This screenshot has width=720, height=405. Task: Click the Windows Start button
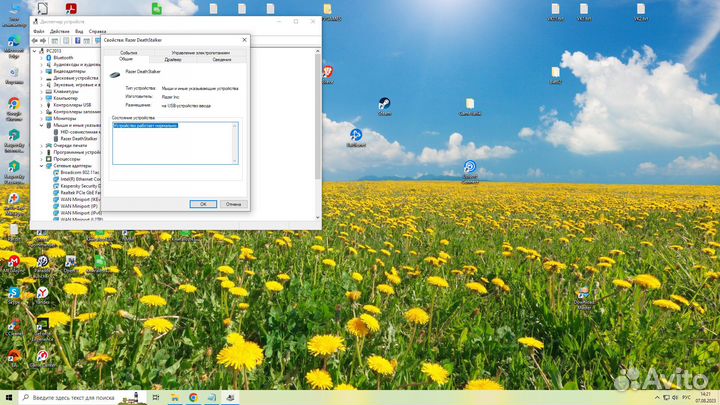(x=8, y=397)
